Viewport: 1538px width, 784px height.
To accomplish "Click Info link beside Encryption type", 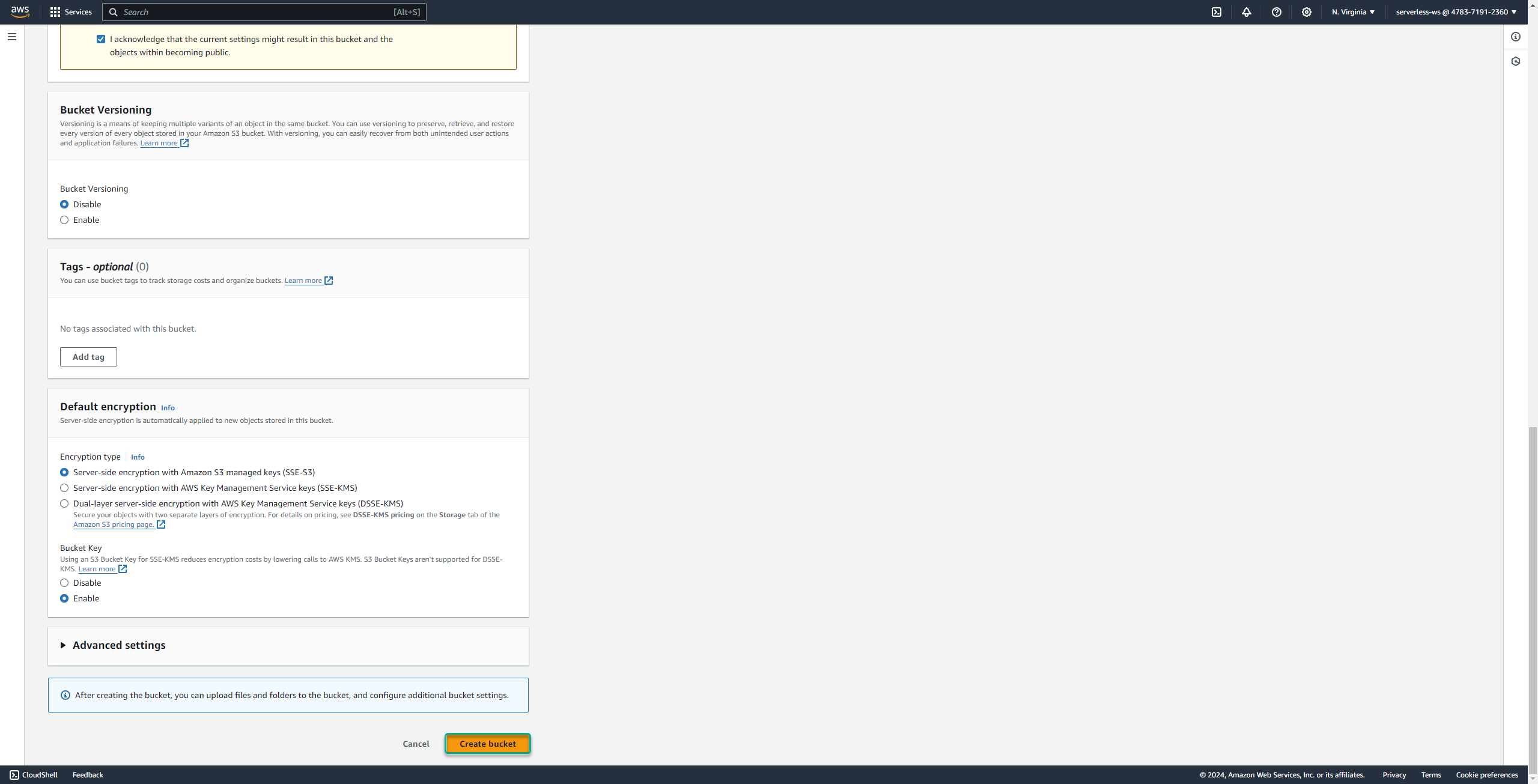I will click(x=138, y=457).
